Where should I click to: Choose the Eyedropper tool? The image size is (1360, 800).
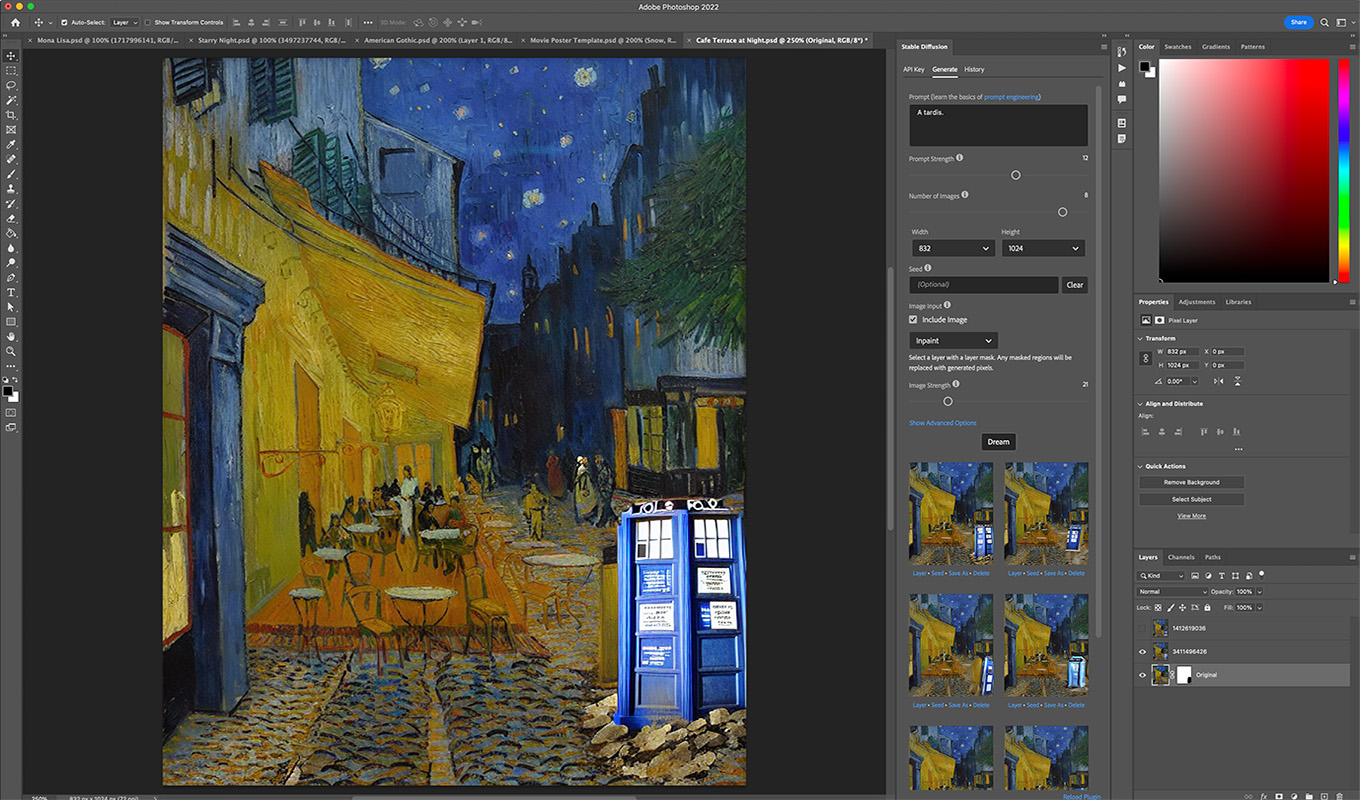point(11,145)
